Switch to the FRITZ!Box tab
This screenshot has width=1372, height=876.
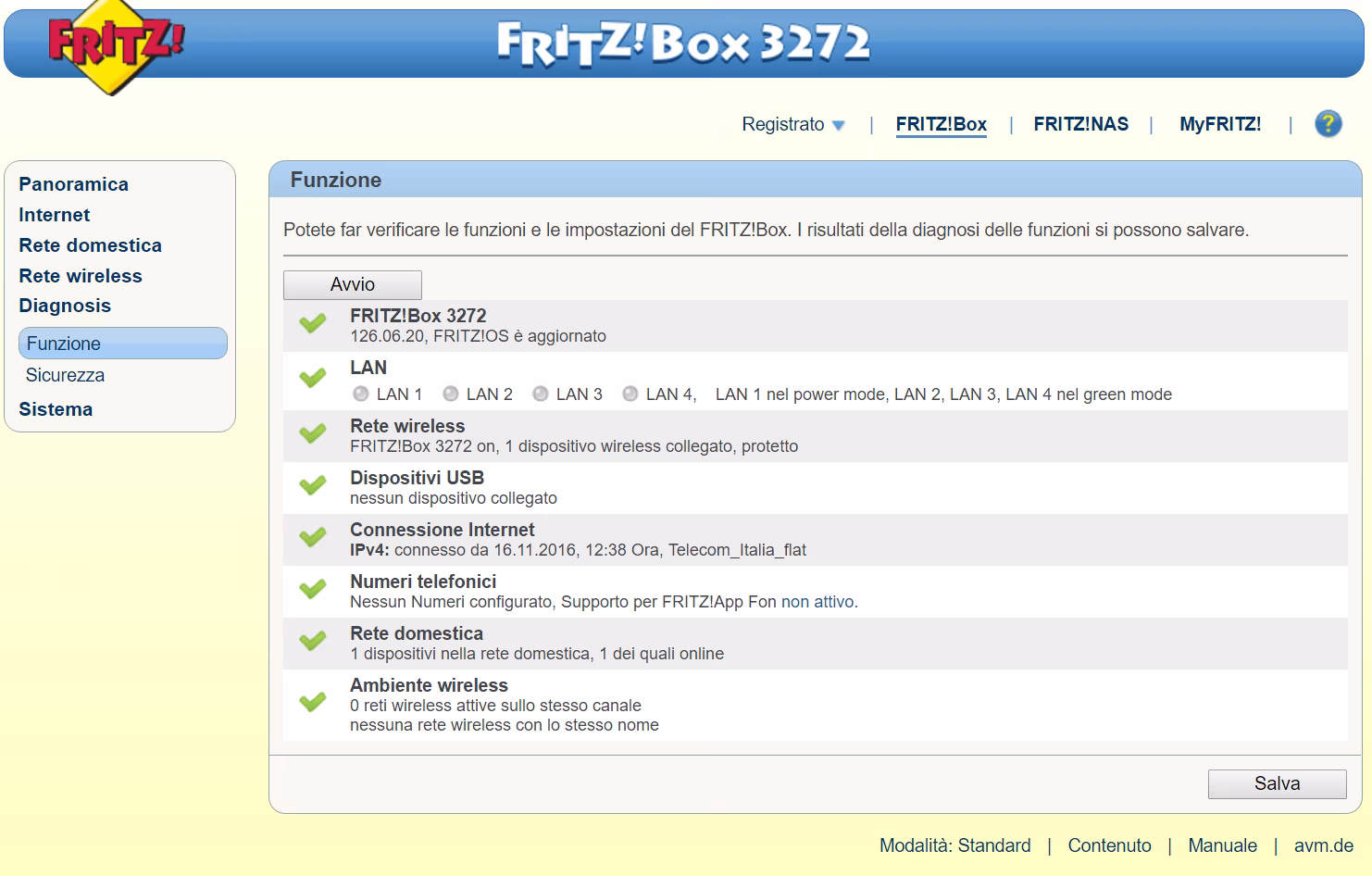point(942,124)
